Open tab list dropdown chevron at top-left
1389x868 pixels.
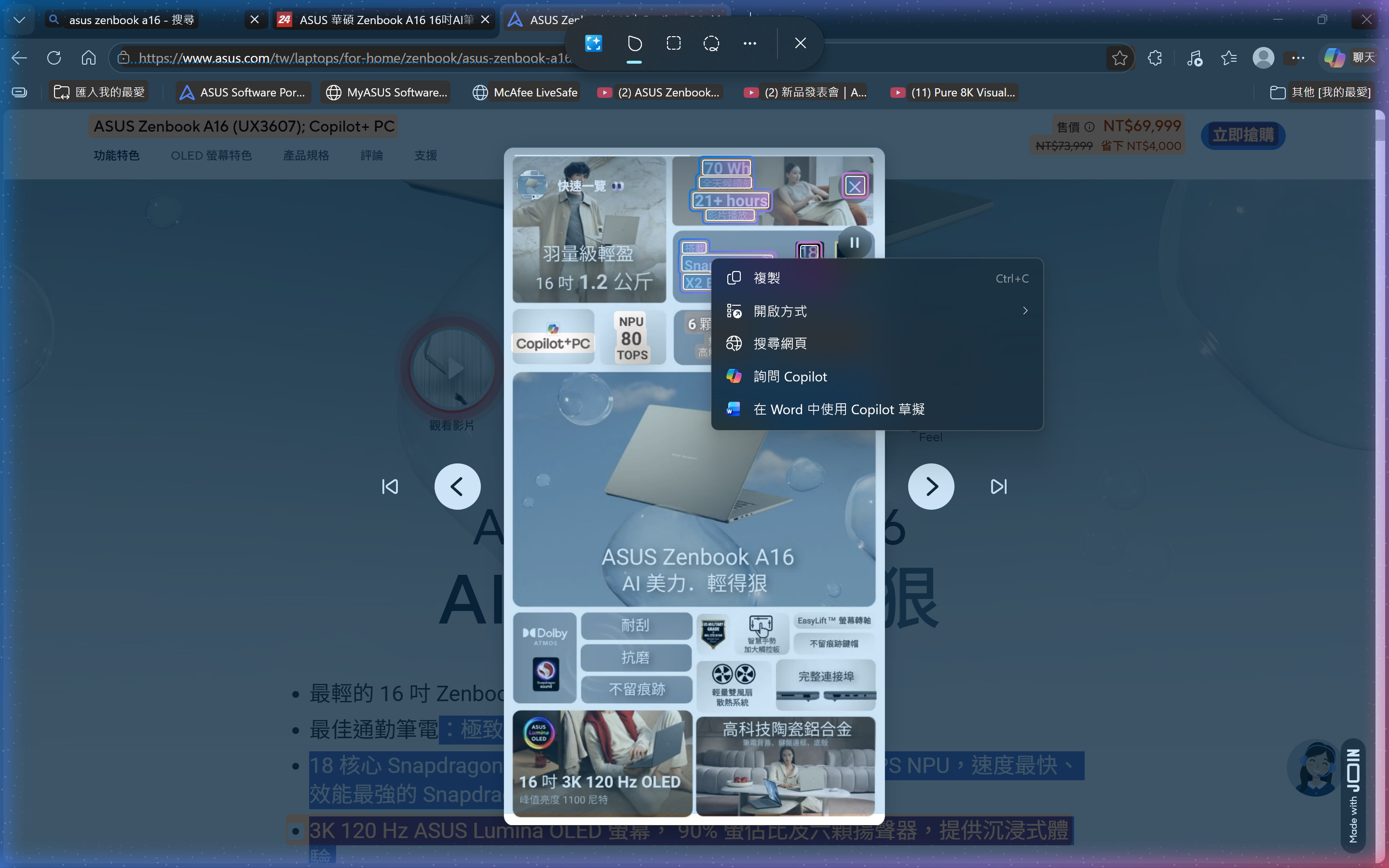19,19
